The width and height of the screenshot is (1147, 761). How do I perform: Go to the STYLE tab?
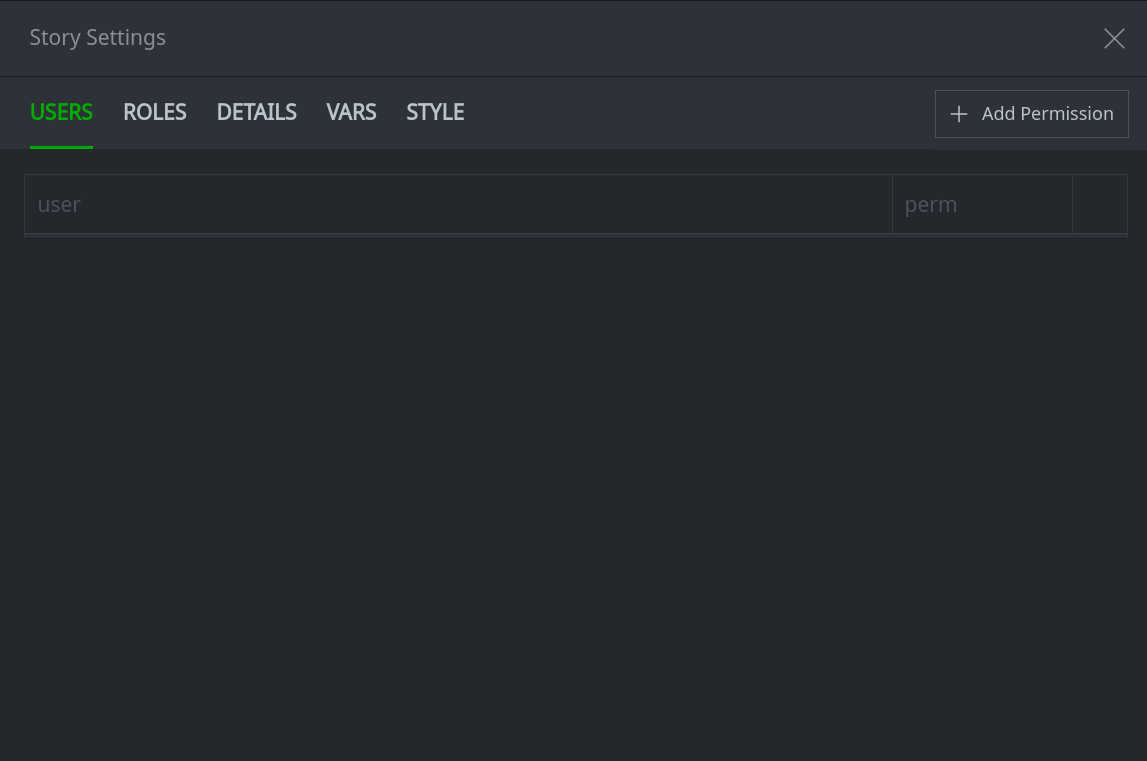(x=435, y=112)
